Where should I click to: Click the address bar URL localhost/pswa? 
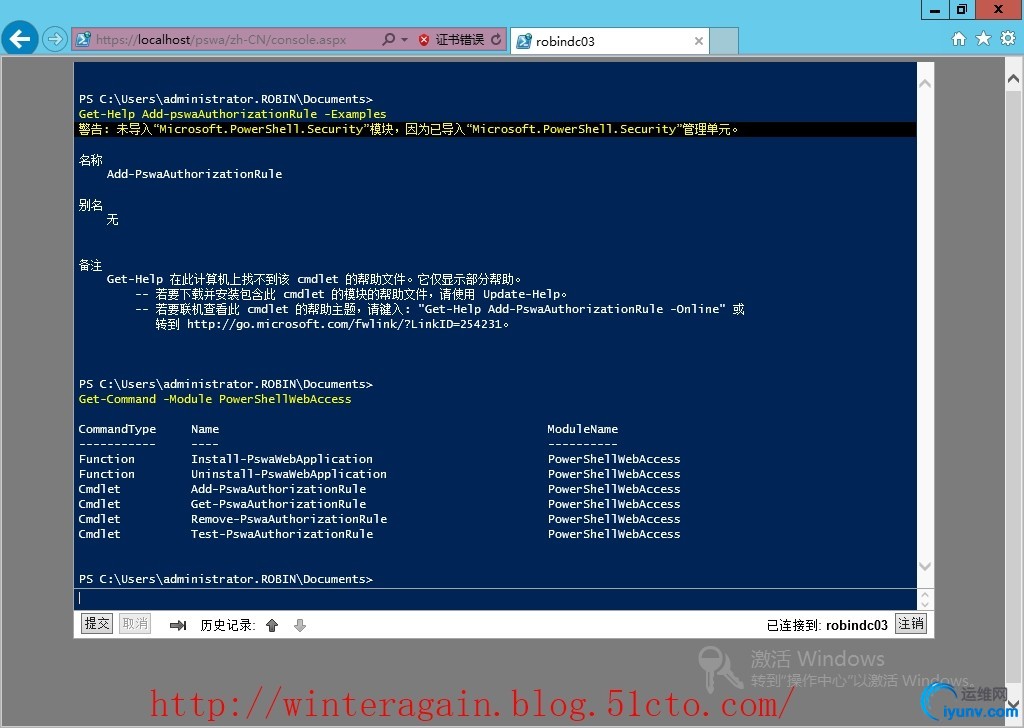click(x=221, y=40)
